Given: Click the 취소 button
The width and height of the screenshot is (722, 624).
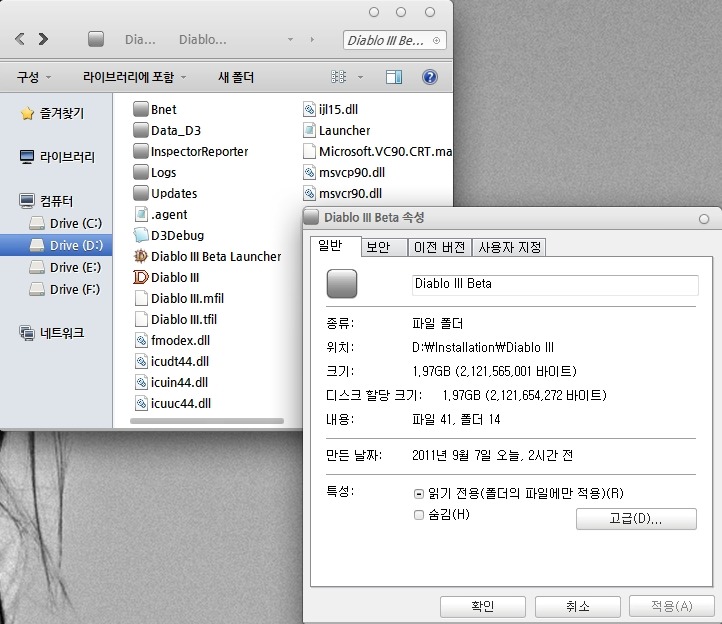Looking at the screenshot, I should pos(577,606).
